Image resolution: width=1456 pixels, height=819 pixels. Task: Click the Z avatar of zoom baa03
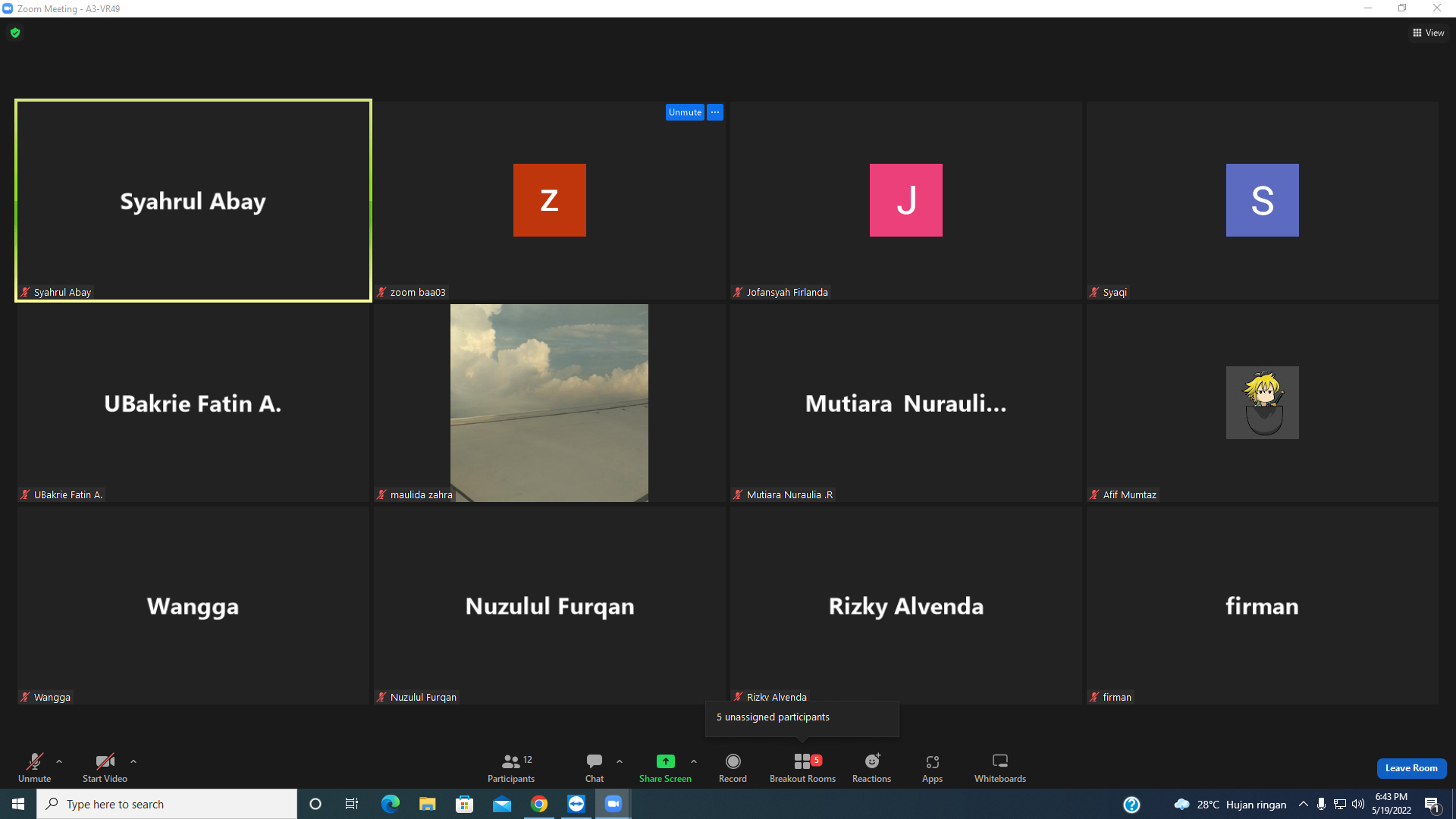click(x=550, y=200)
